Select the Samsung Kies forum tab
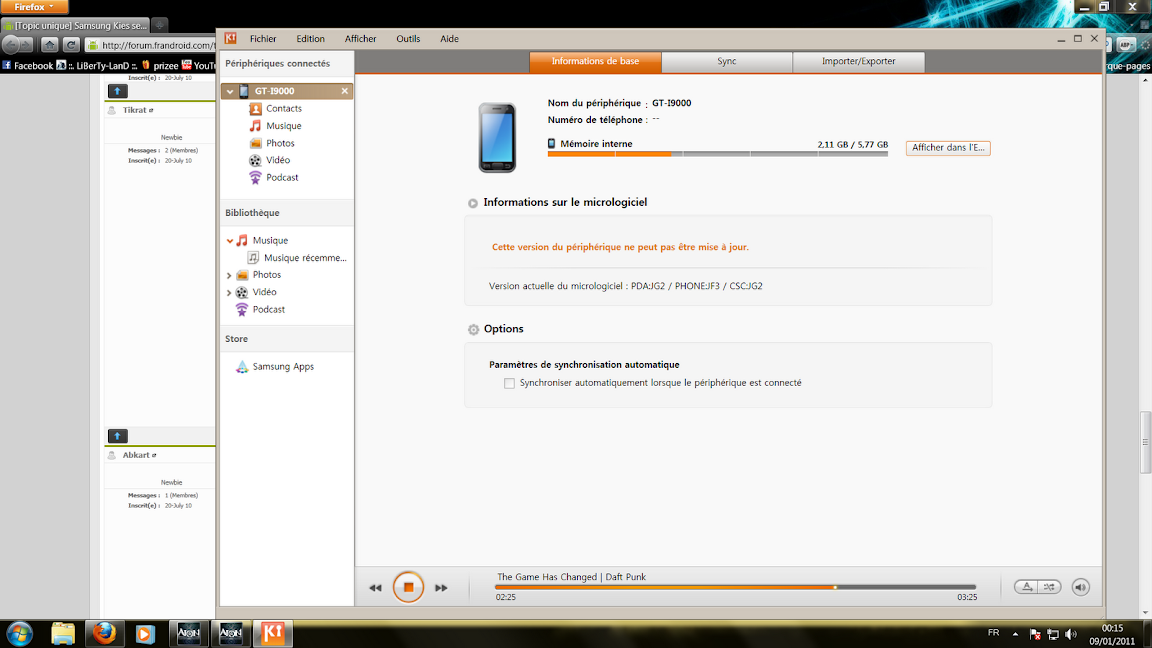The width and height of the screenshot is (1152, 648). [x=76, y=25]
